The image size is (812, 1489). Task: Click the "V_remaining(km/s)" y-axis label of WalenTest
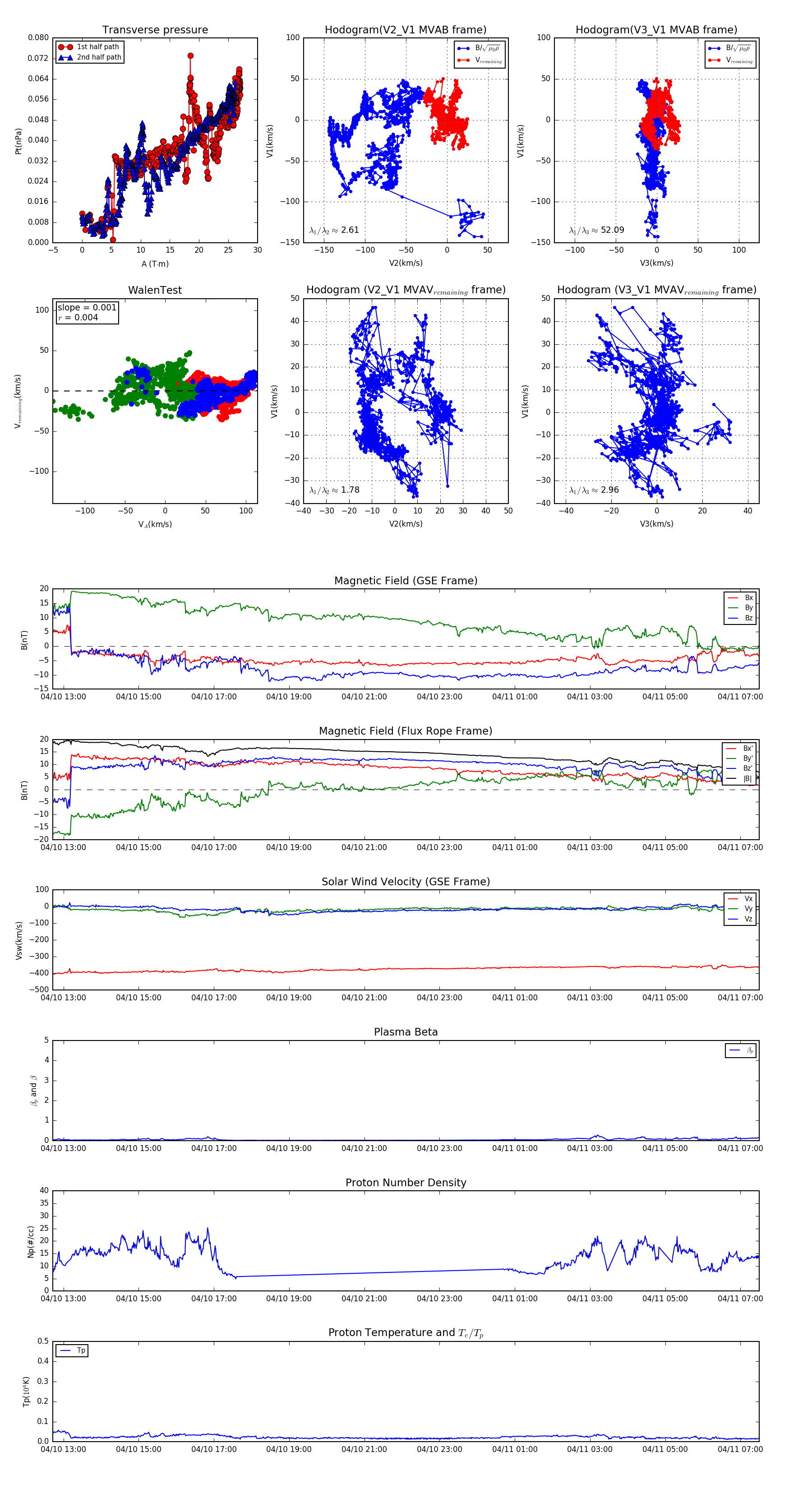(x=18, y=401)
